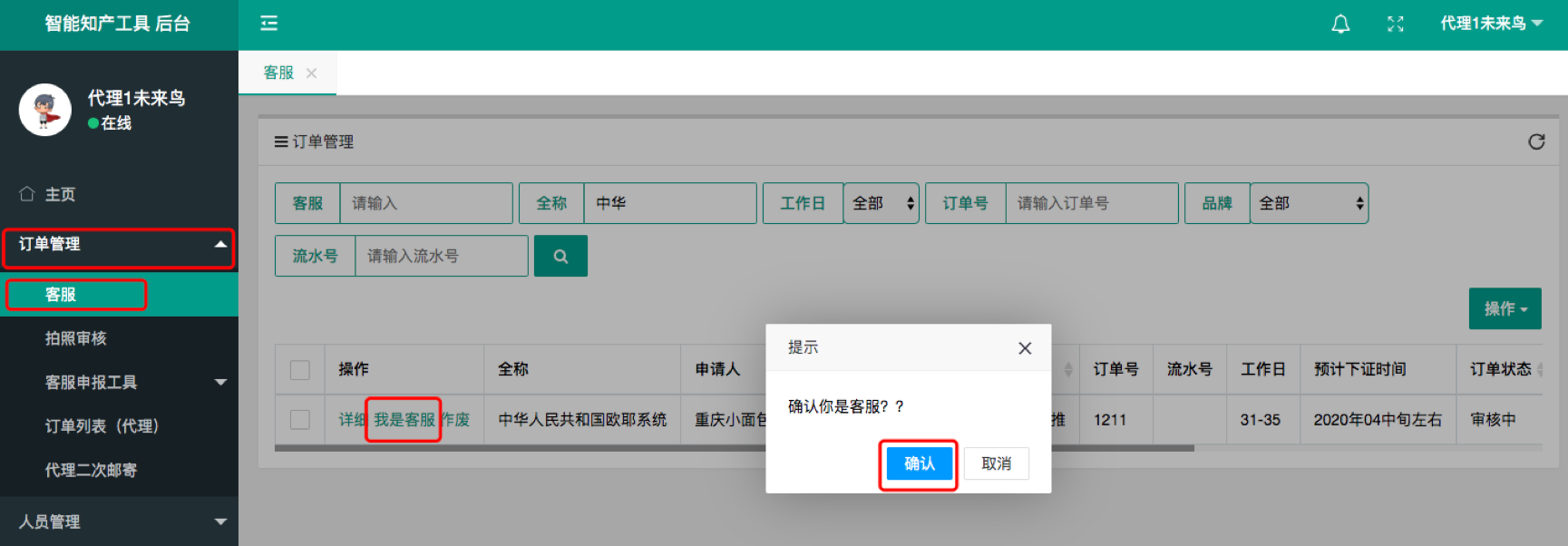Screen dimensions: 1568x546
Task: Expand the 人员管理 sidebar section
Action: (119, 522)
